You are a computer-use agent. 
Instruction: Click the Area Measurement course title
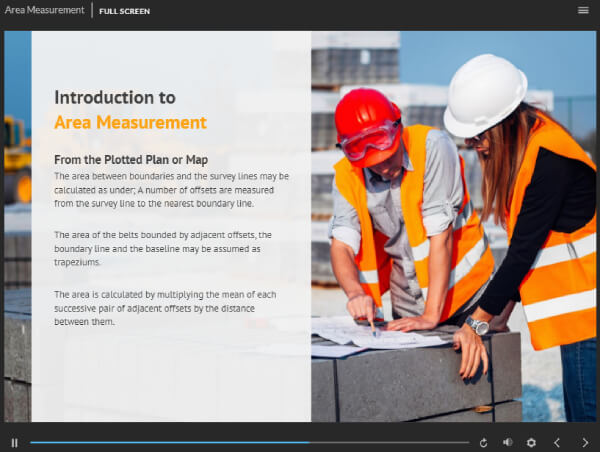pyautogui.click(x=44, y=10)
